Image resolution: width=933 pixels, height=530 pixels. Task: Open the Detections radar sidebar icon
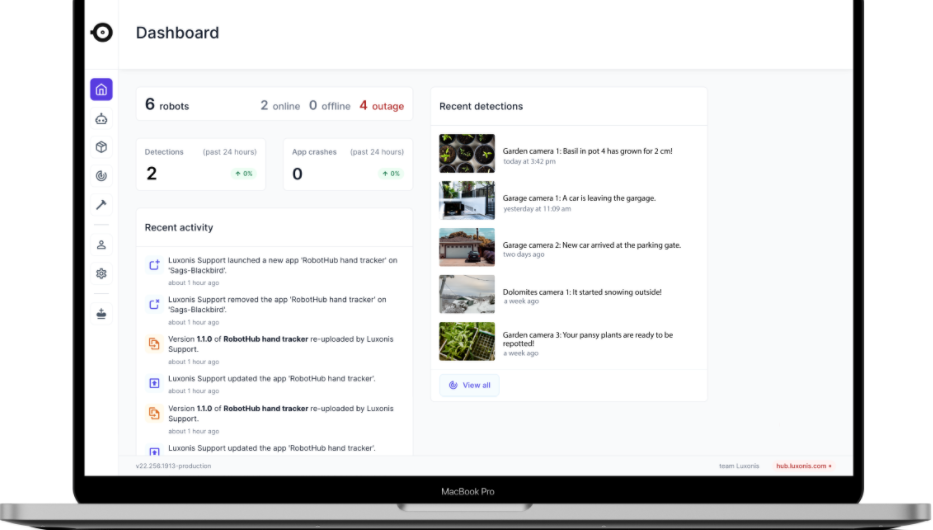pos(101,176)
